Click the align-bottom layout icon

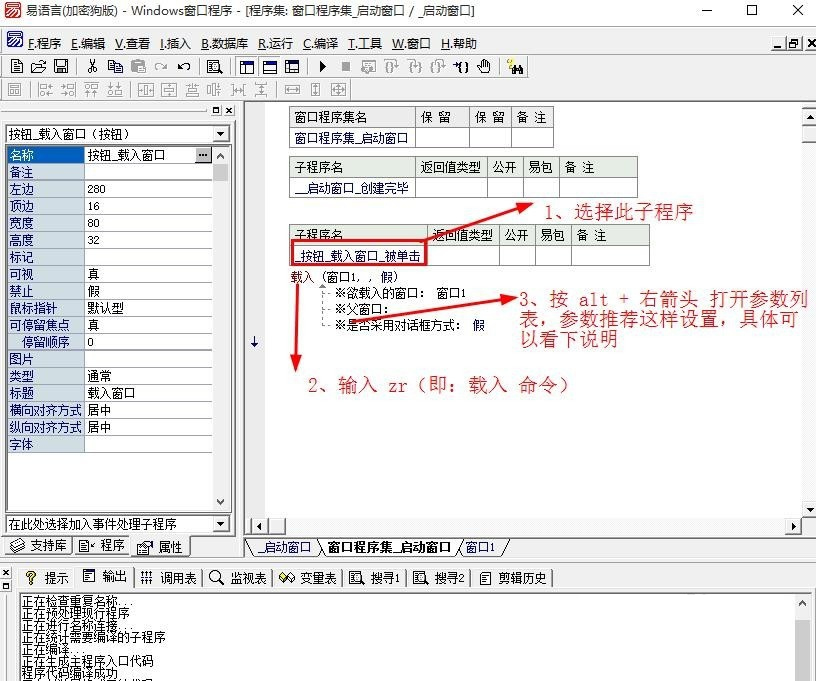click(114, 90)
